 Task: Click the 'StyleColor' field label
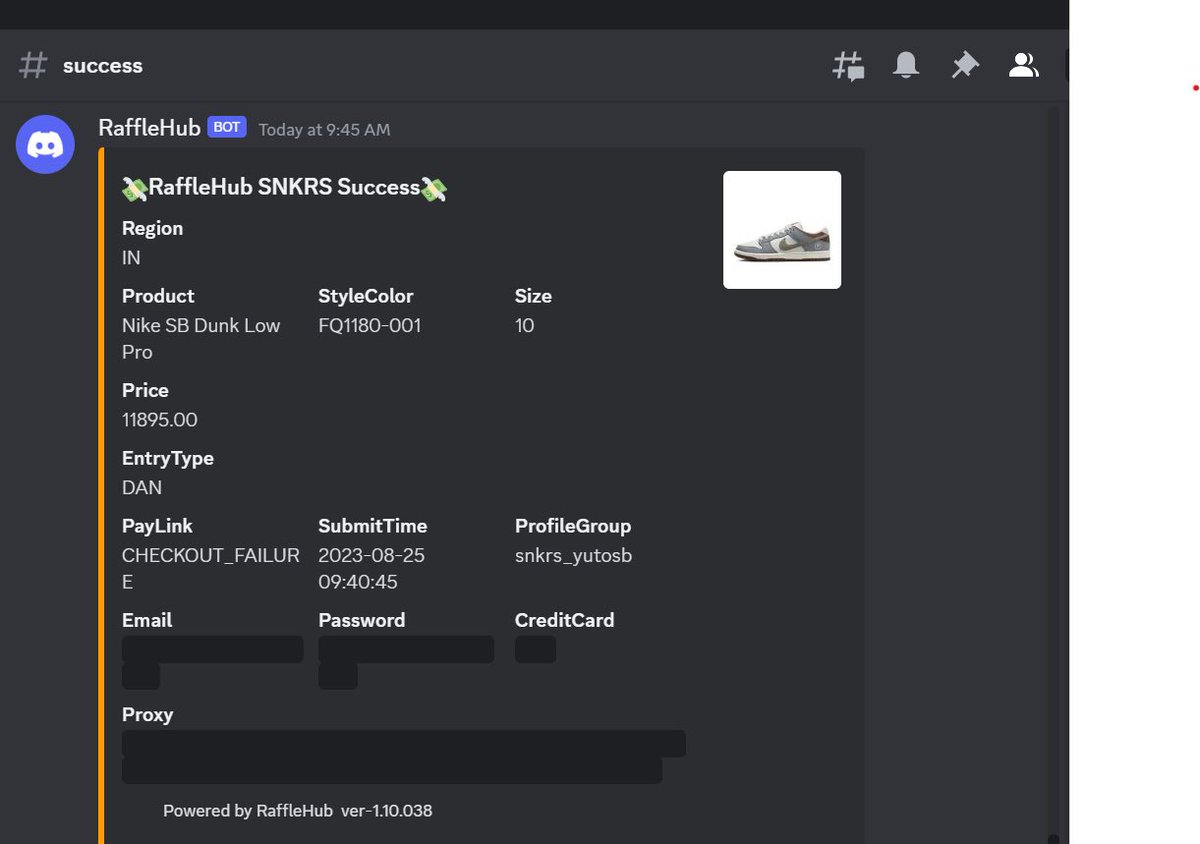point(365,296)
